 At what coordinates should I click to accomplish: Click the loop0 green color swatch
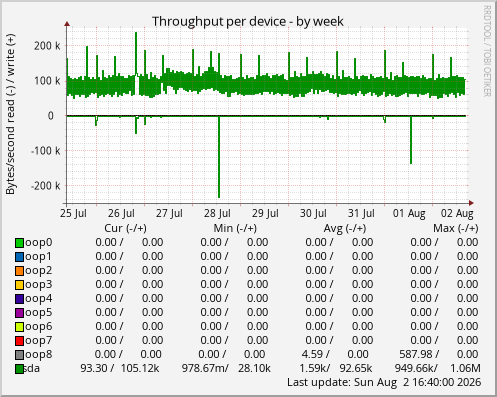pos(19,243)
